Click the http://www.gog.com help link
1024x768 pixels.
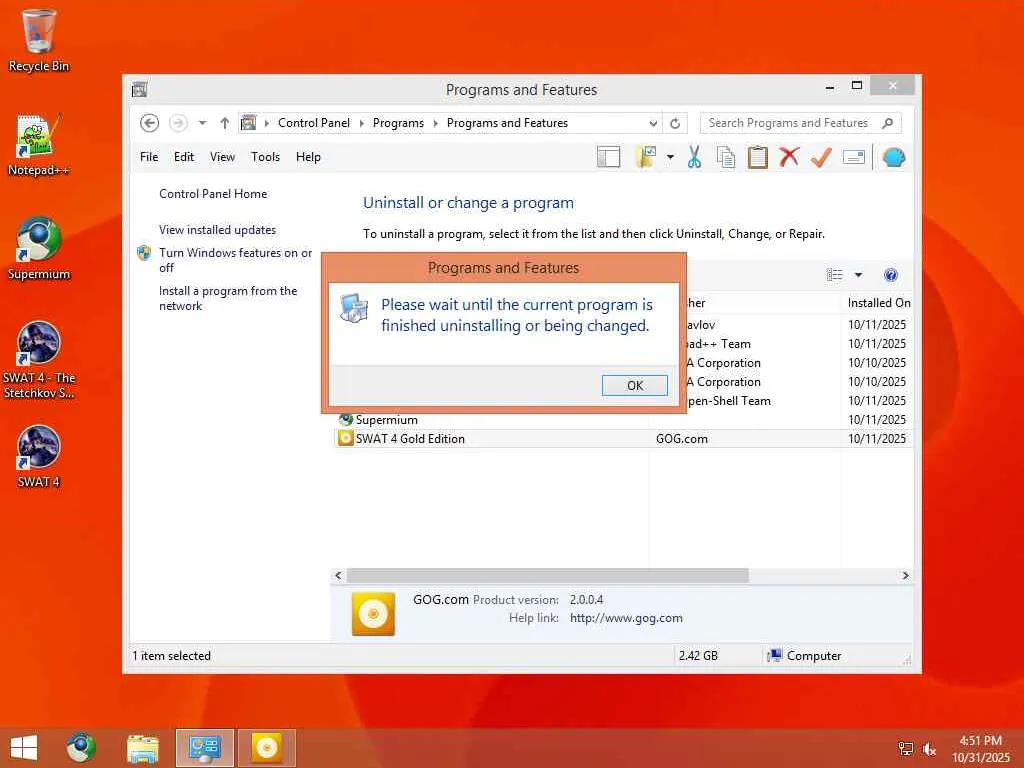coord(626,618)
